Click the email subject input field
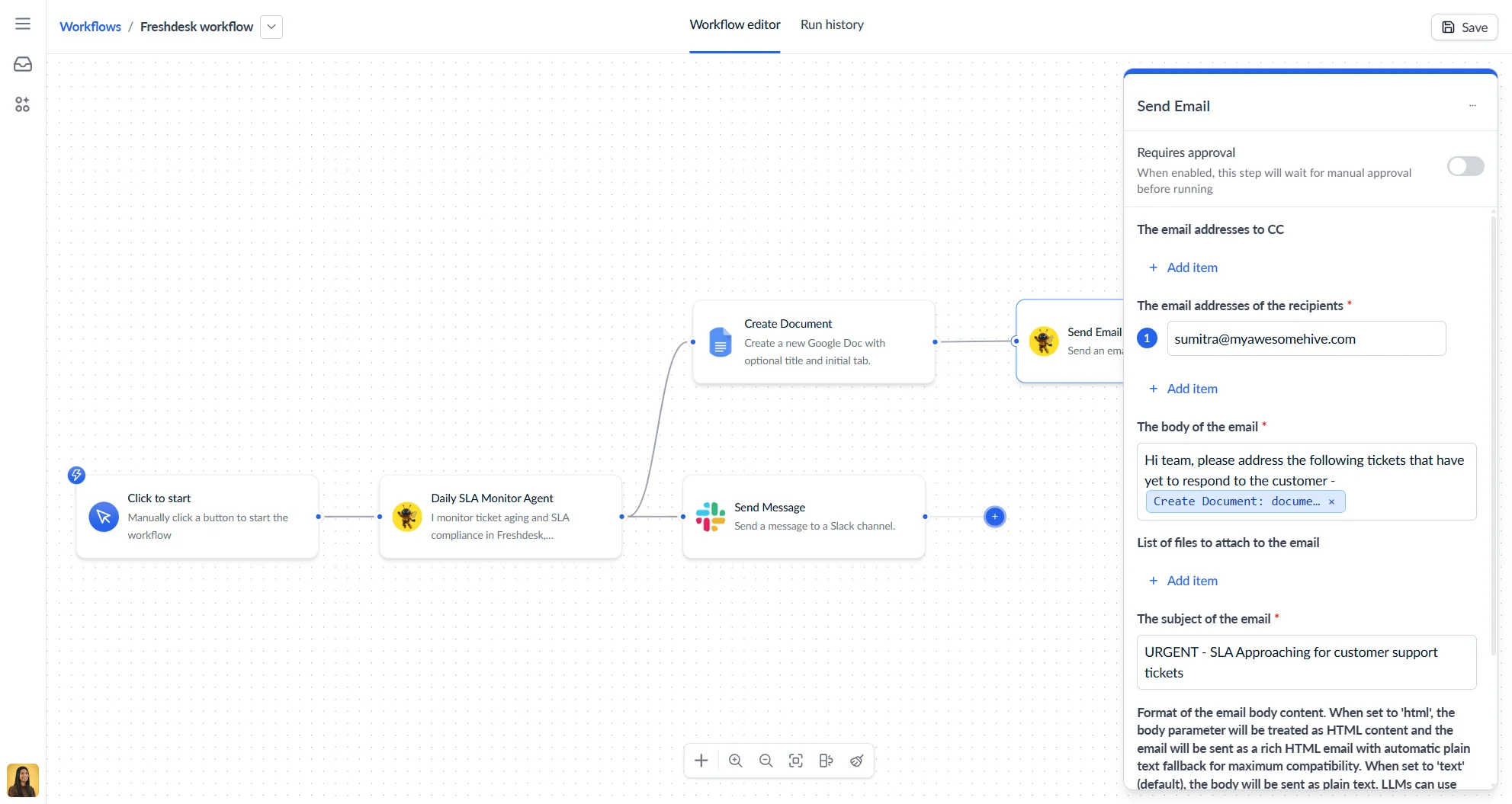The height and width of the screenshot is (804, 1512). pos(1305,661)
